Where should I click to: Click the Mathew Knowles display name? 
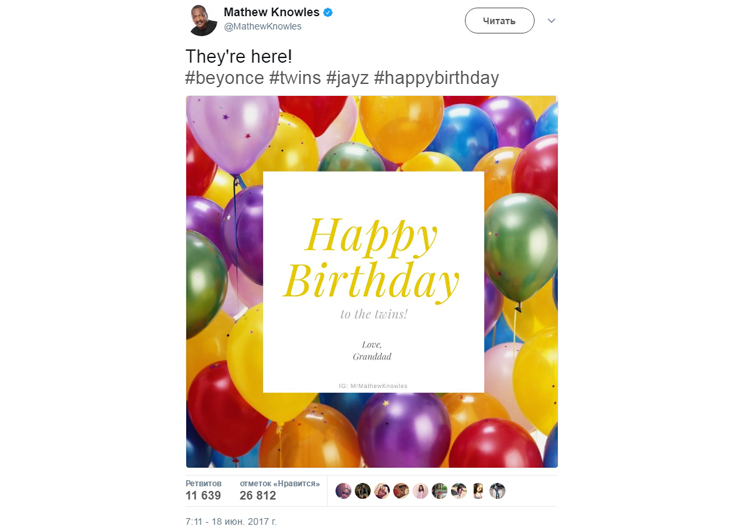271,12
